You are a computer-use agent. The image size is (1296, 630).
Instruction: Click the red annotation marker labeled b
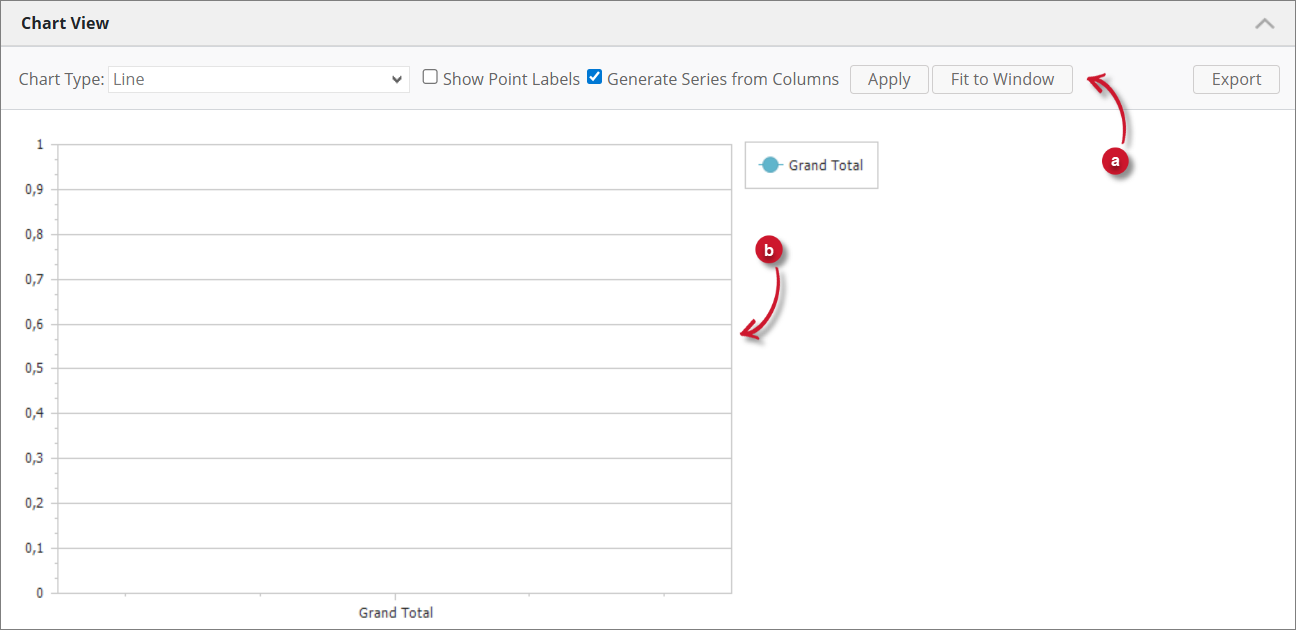pos(768,251)
